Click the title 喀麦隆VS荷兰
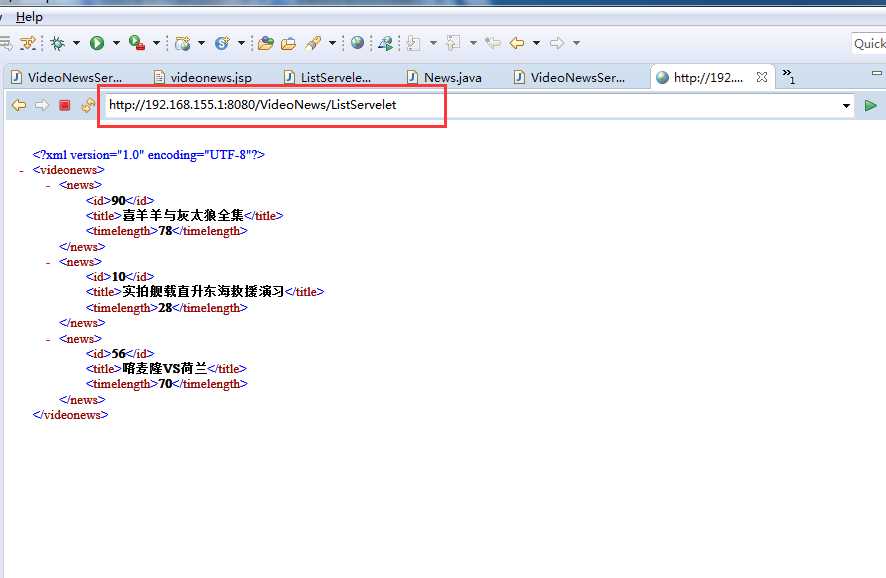Image resolution: width=886 pixels, height=578 pixels. [x=166, y=369]
